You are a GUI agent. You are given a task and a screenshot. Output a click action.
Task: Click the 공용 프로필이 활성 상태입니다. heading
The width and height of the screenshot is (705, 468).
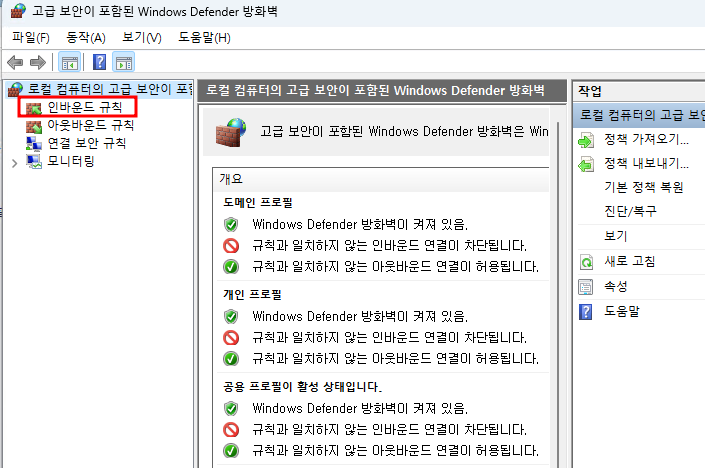303,387
